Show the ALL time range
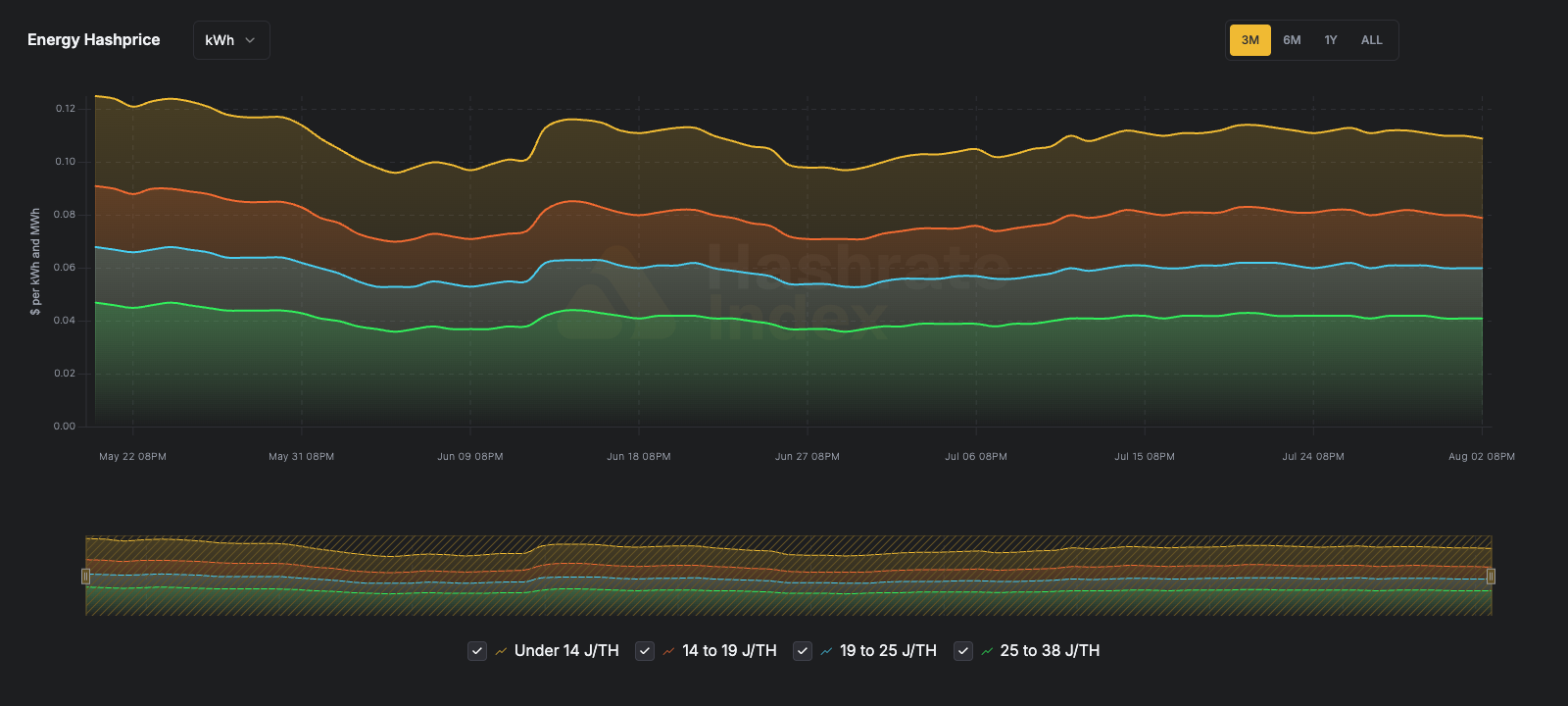The width and height of the screenshot is (1568, 706). (1372, 40)
